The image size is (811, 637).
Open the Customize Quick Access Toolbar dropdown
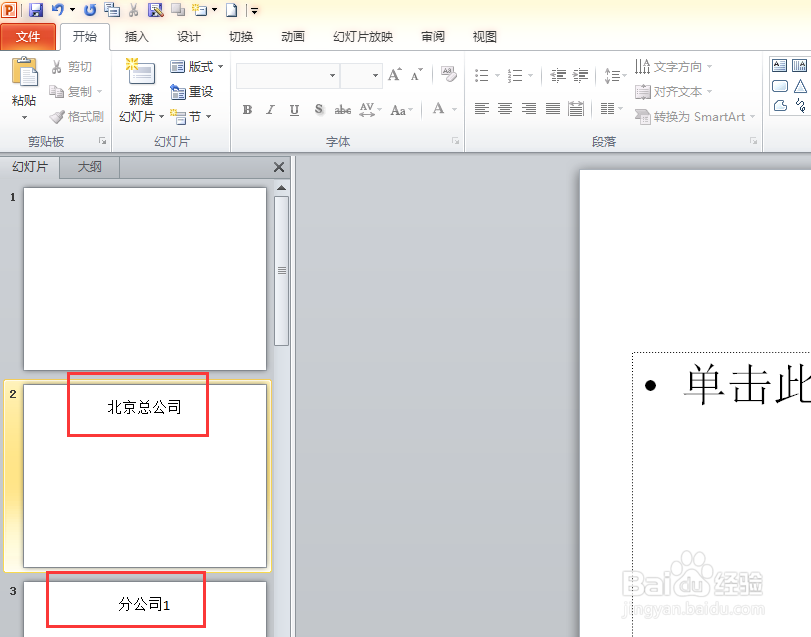point(254,10)
